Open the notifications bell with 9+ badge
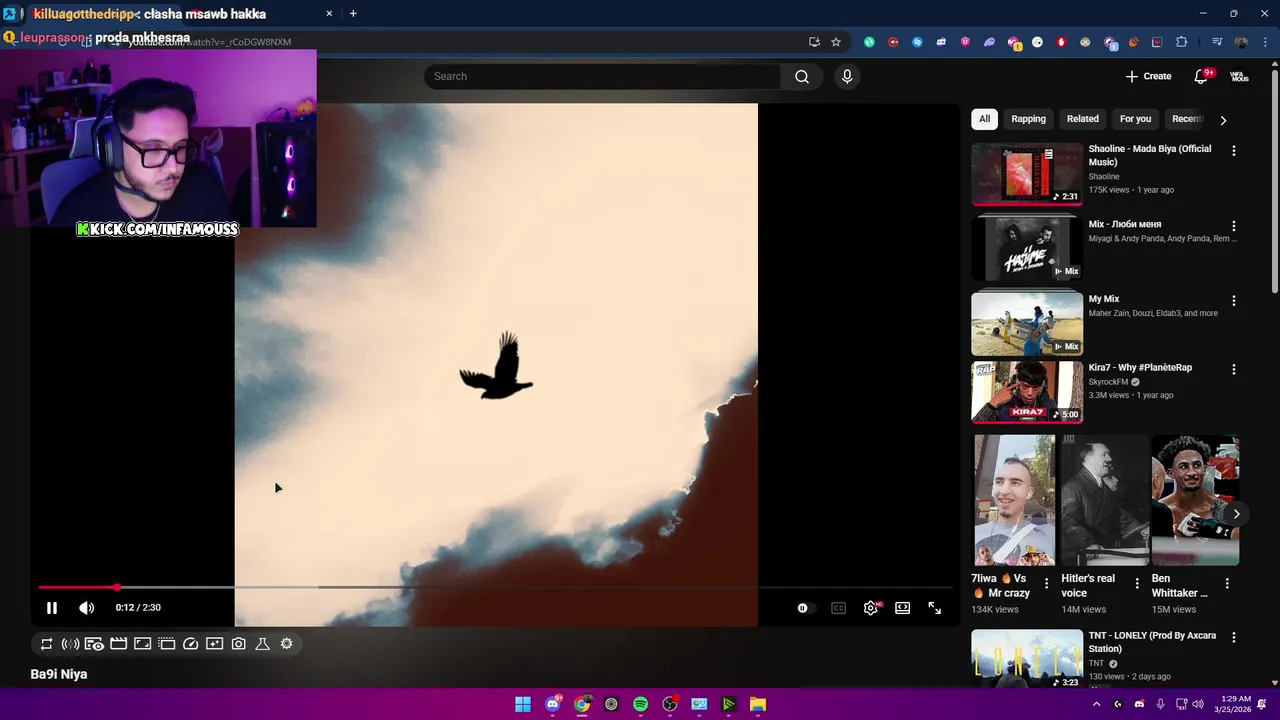This screenshot has height=720, width=1280. point(1202,76)
